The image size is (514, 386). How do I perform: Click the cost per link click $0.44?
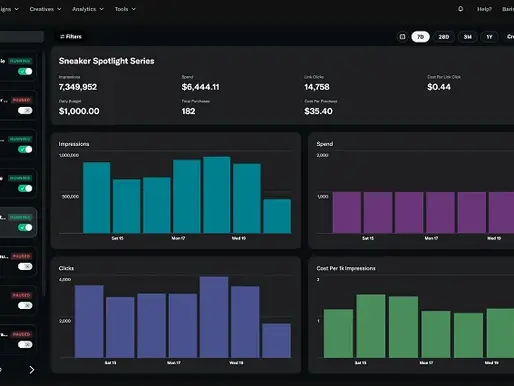[439, 87]
